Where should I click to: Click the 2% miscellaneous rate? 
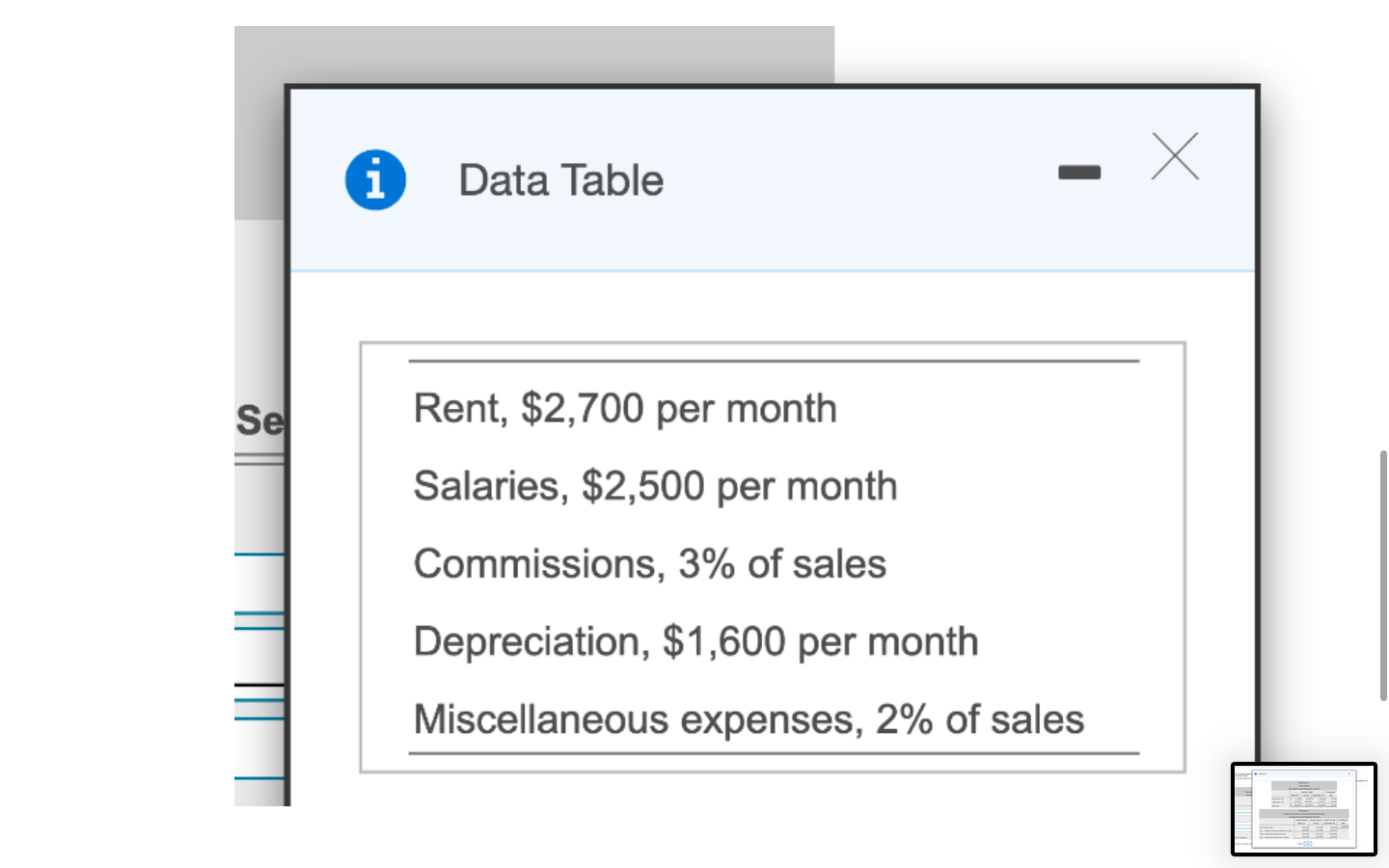[x=904, y=719]
